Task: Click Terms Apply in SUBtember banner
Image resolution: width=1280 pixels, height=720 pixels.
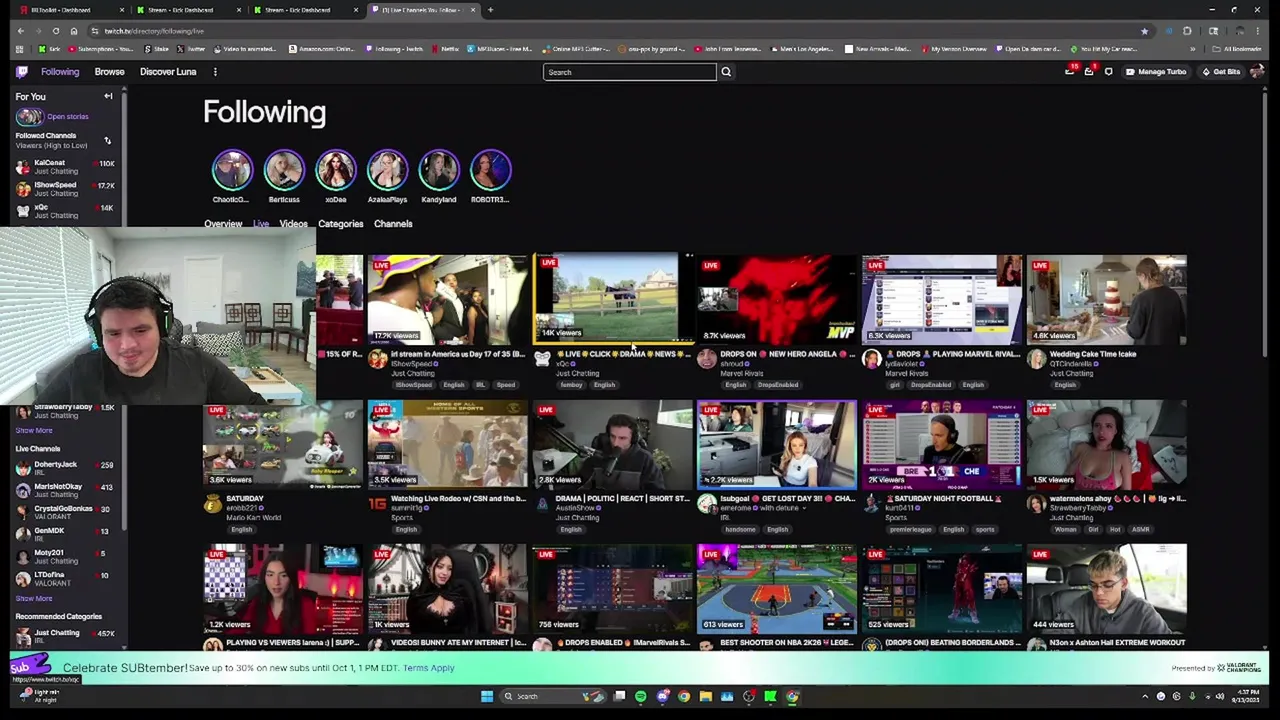Action: [429, 668]
